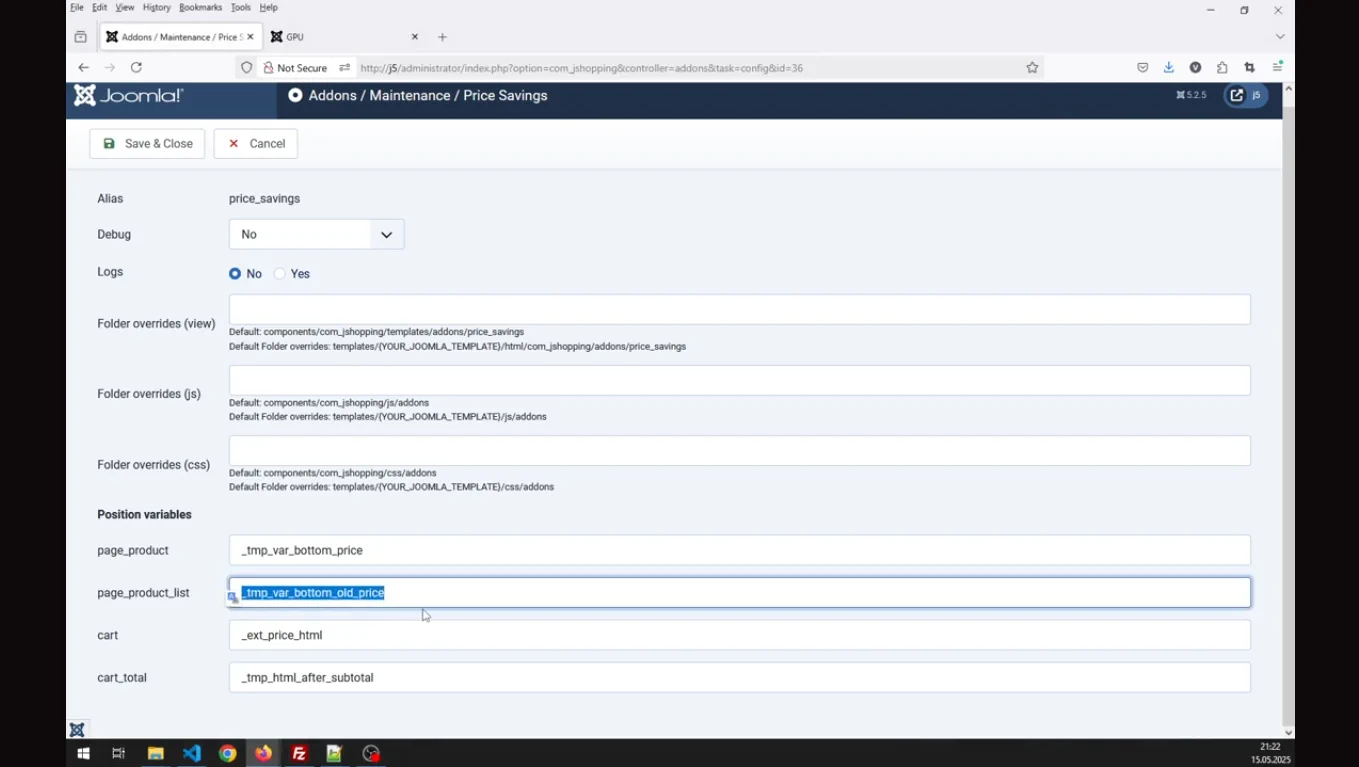
Task: Open Visual Studio Code from the taskbar
Action: coord(192,753)
